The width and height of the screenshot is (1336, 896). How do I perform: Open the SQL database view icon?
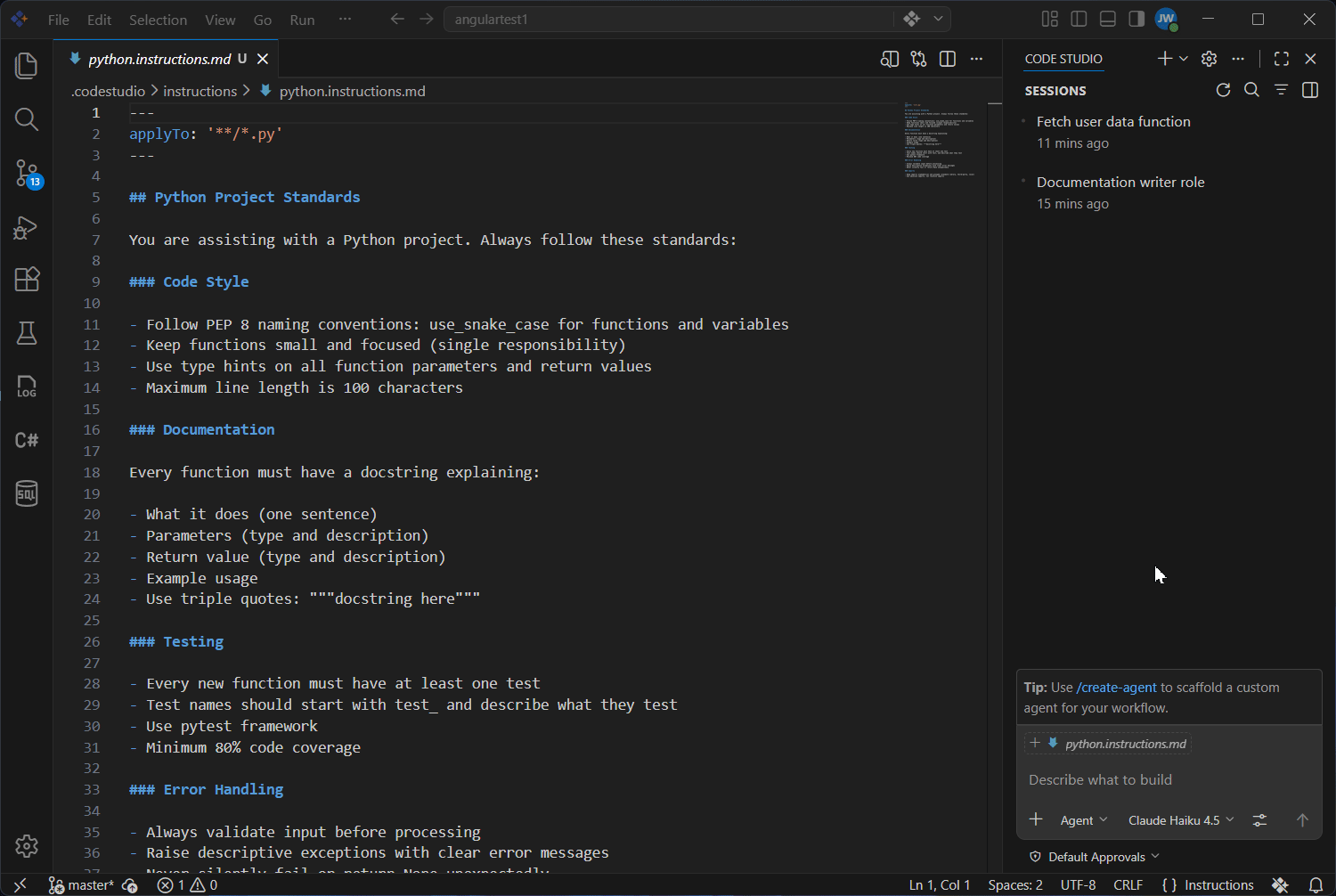[27, 493]
